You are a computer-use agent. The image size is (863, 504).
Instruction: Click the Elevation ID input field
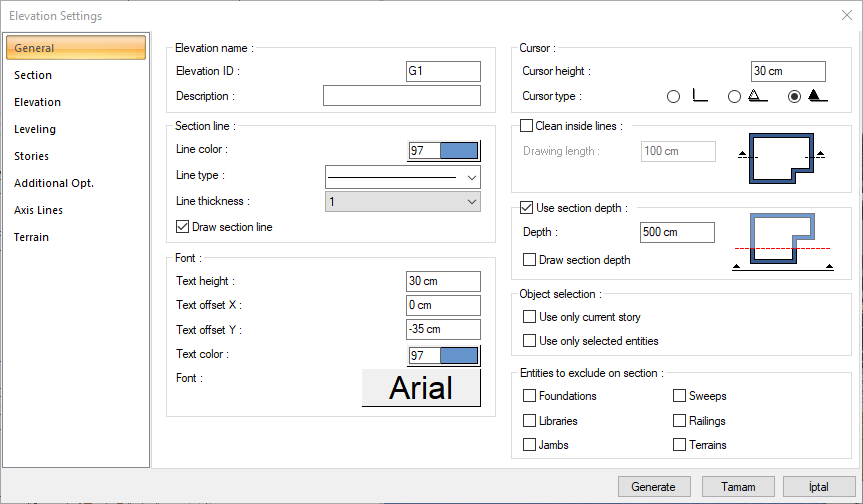click(x=443, y=71)
